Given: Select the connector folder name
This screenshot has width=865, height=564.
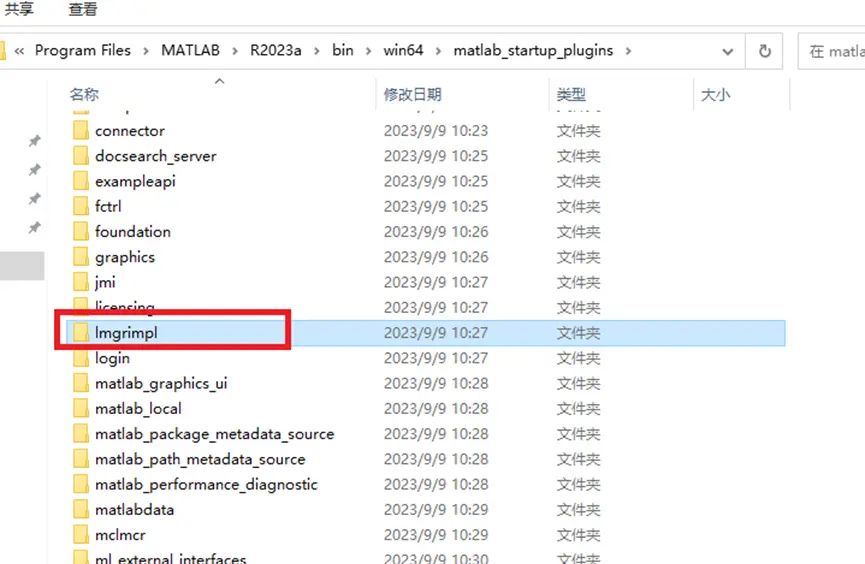Looking at the screenshot, I should [x=130, y=131].
